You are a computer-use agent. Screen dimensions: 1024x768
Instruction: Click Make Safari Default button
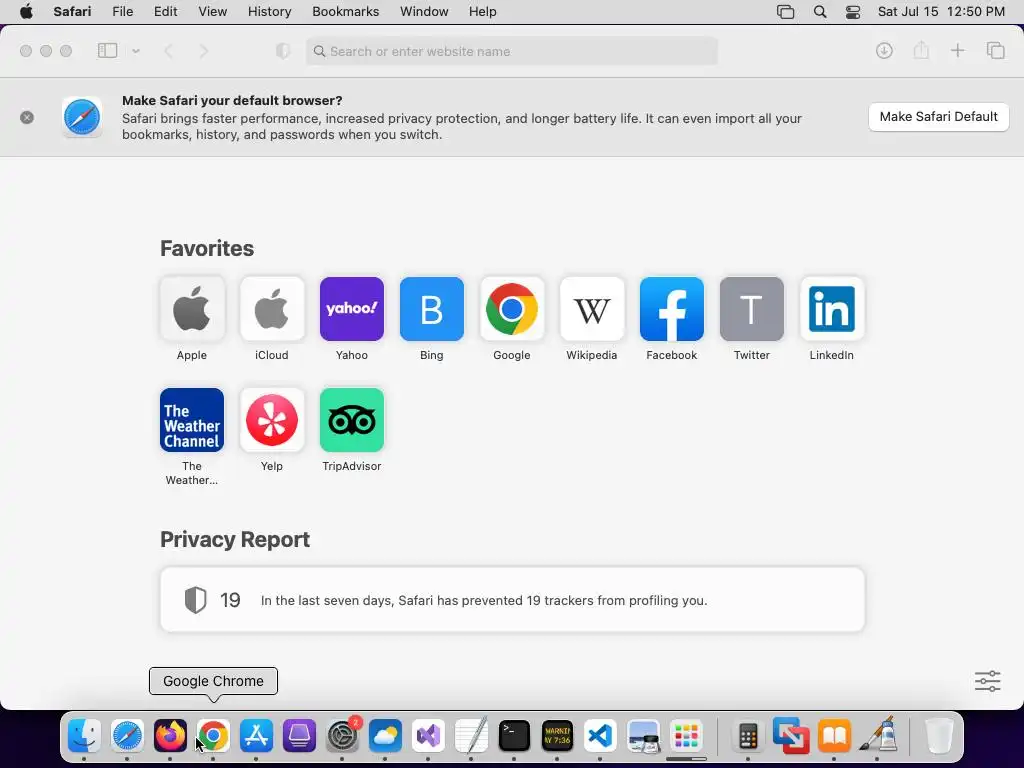click(938, 117)
